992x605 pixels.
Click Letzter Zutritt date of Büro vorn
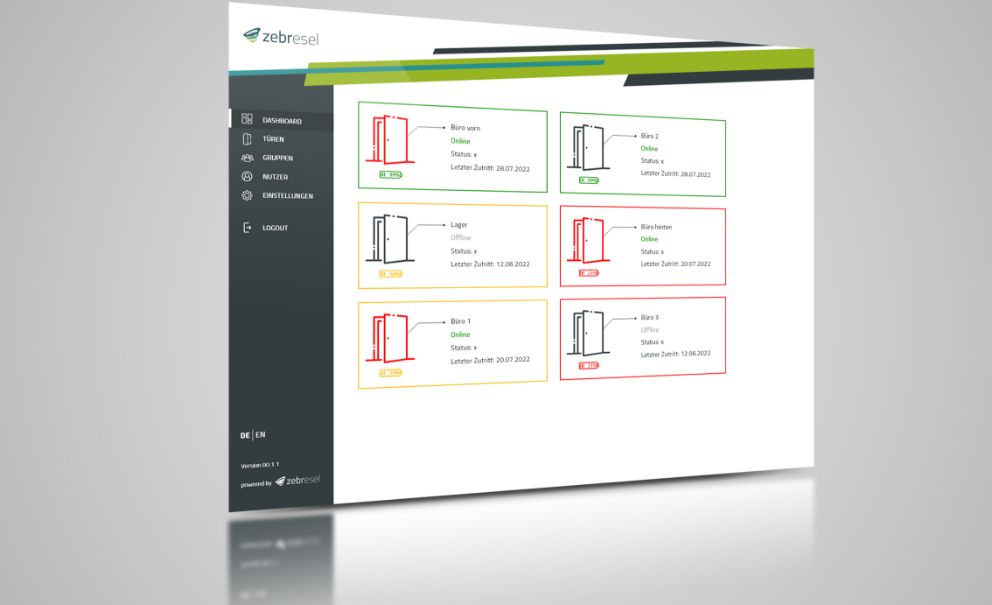[490, 168]
